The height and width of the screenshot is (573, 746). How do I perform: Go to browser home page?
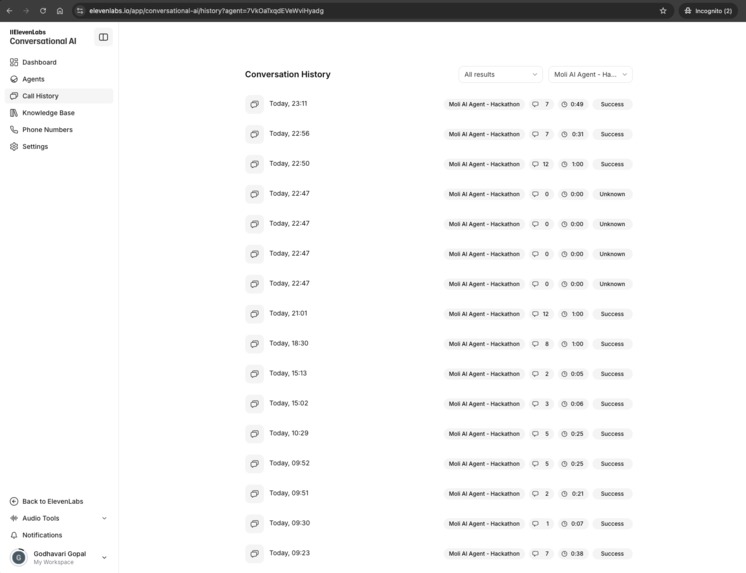[x=60, y=10]
